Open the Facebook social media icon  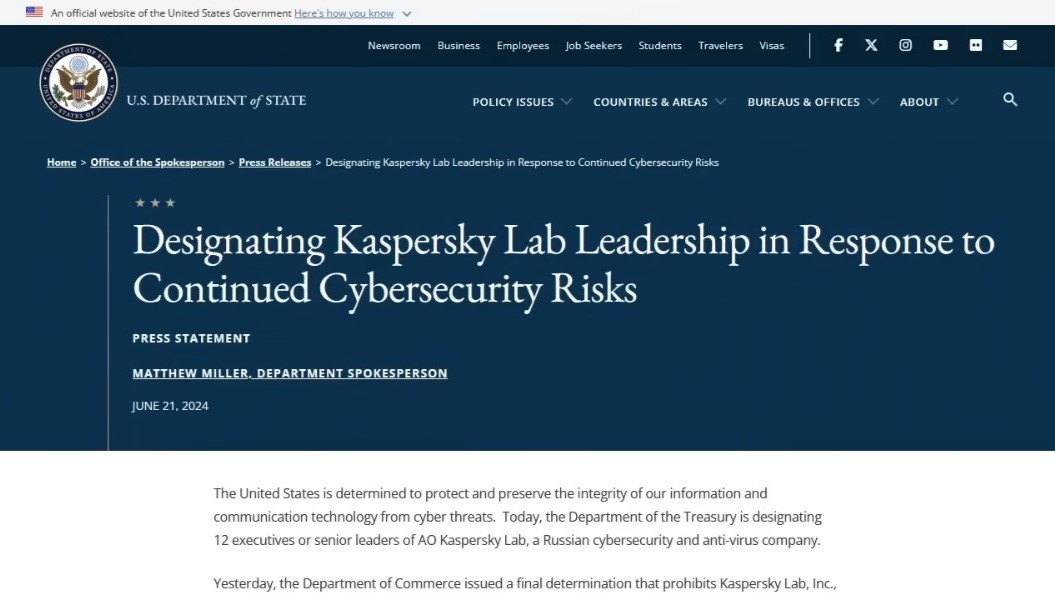[838, 45]
